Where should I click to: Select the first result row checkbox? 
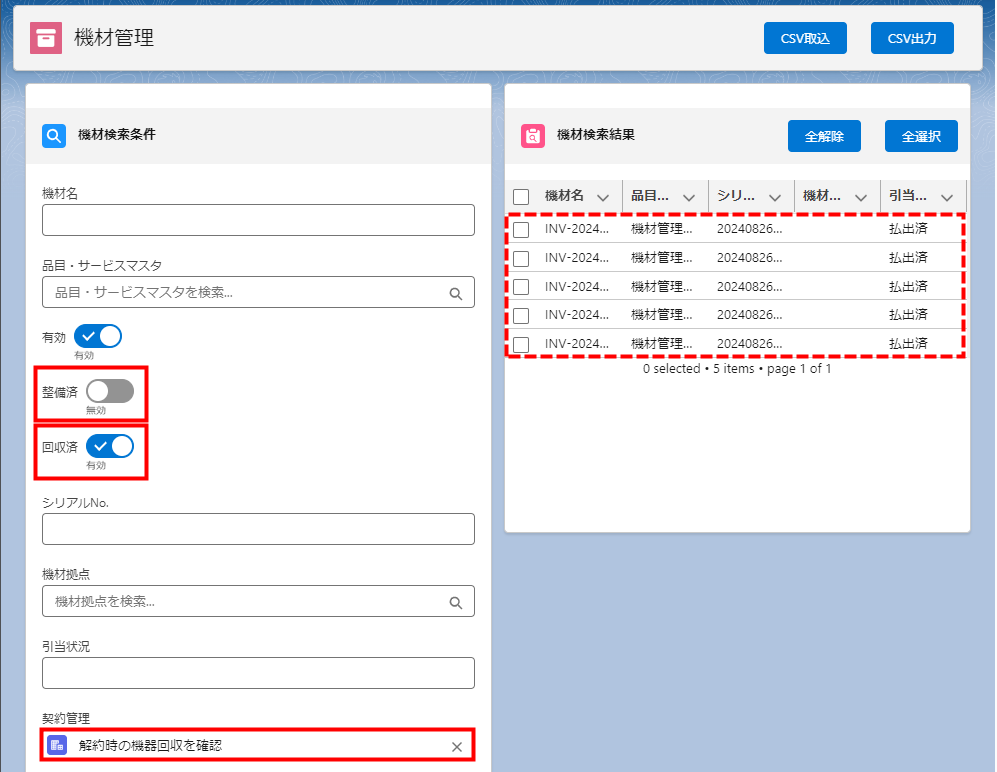point(521,230)
